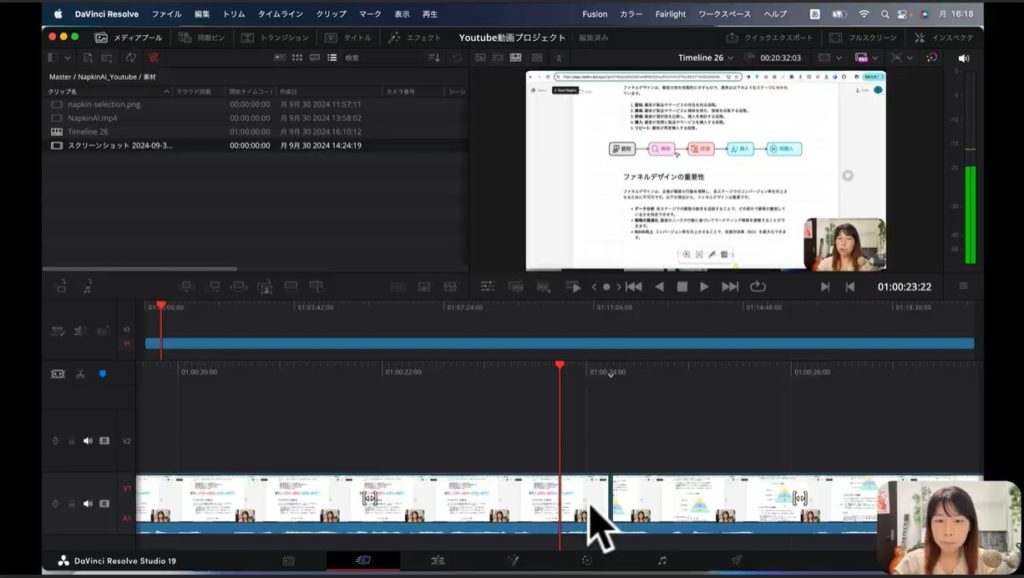Open the メディアプール panel
This screenshot has height=578, width=1024.
127,37
